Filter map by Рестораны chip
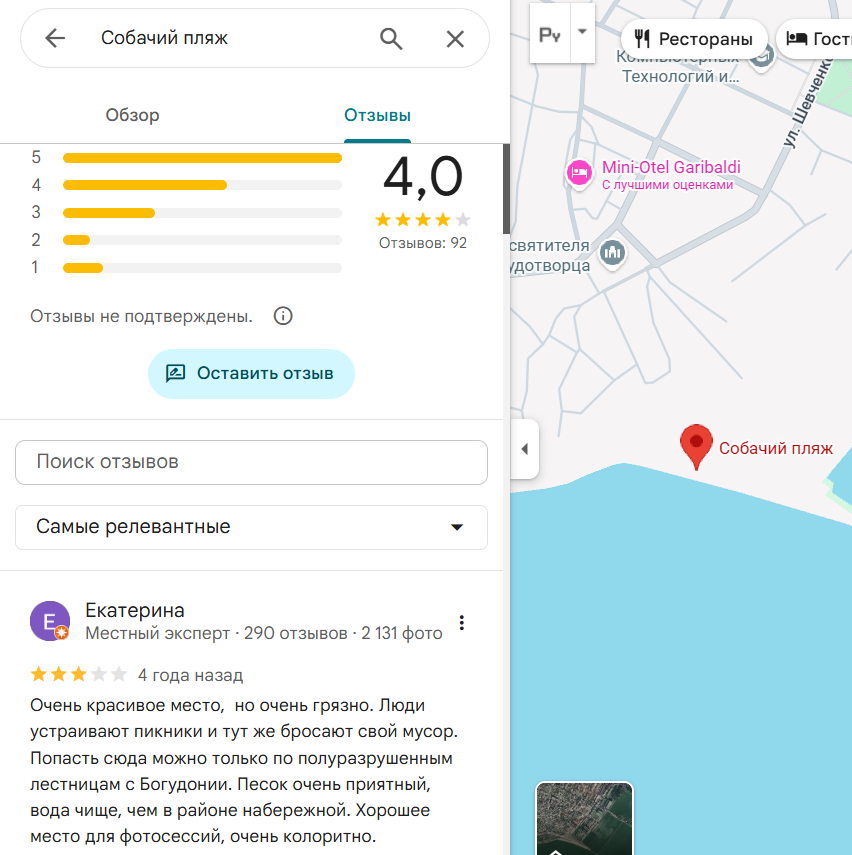The image size is (852, 855). click(x=694, y=39)
